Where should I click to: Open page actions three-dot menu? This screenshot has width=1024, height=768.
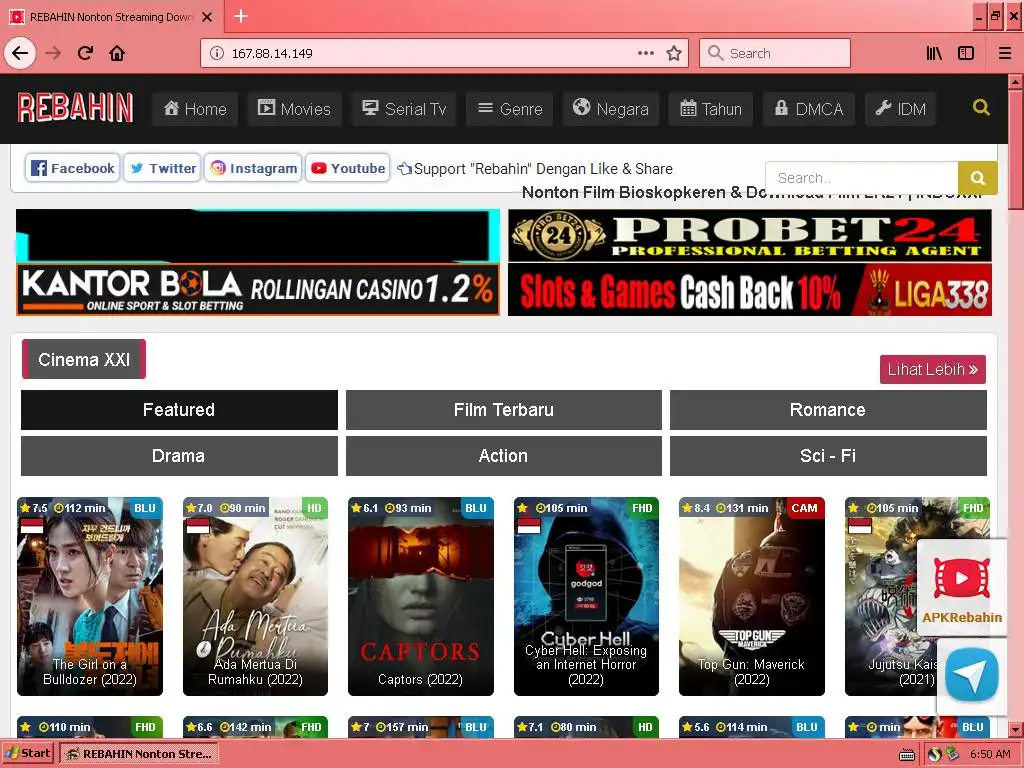(645, 53)
